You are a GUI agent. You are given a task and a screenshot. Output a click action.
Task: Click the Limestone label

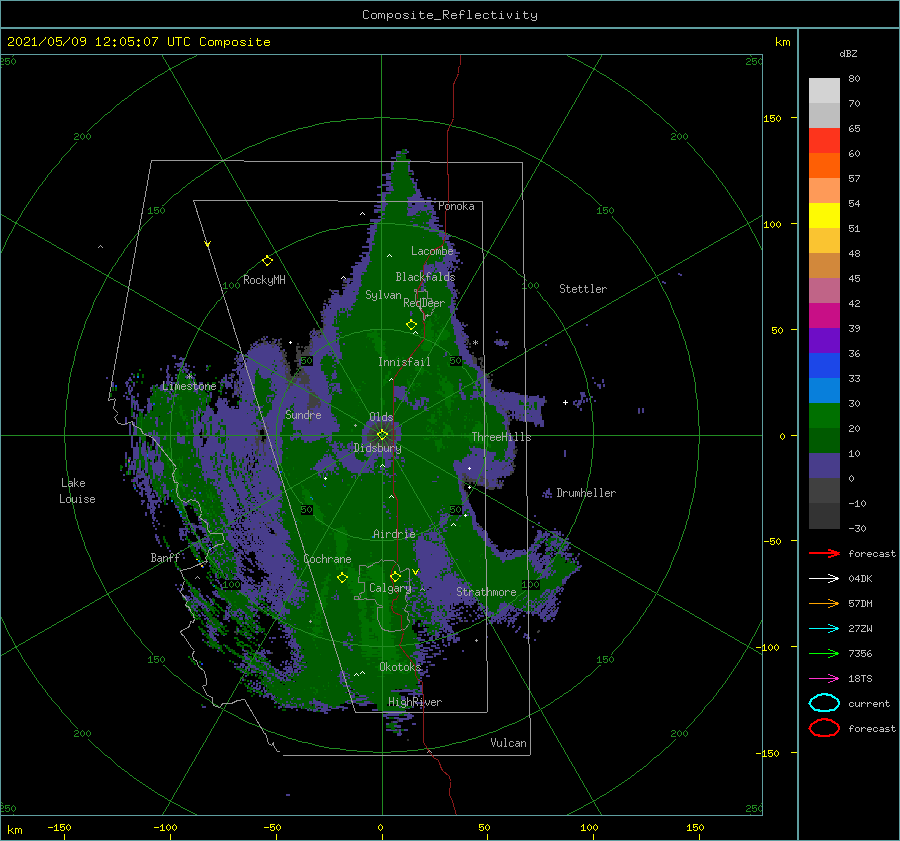(x=189, y=386)
